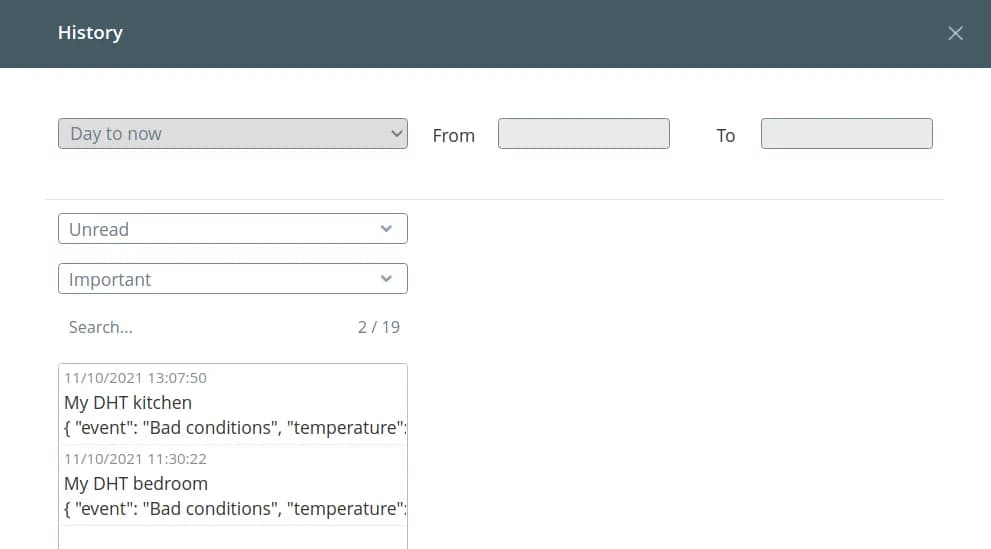The width and height of the screenshot is (991, 549).
Task: Click the chevron on the Important dropdown
Action: pyautogui.click(x=387, y=279)
